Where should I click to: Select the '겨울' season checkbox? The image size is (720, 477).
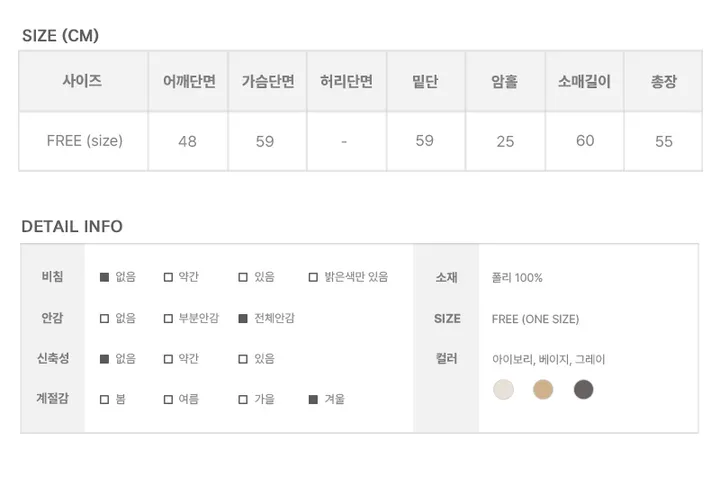(313, 399)
